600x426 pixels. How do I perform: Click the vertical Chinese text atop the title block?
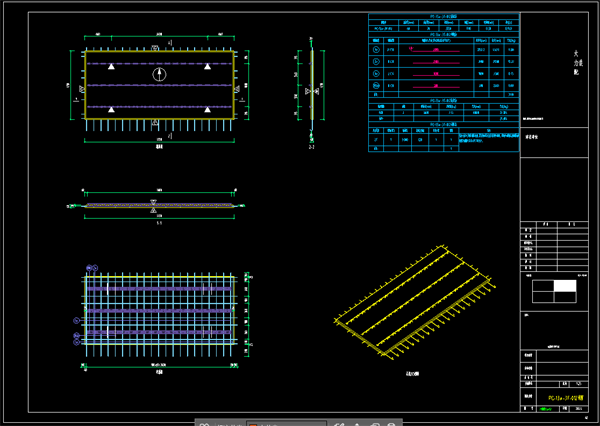(x=577, y=63)
